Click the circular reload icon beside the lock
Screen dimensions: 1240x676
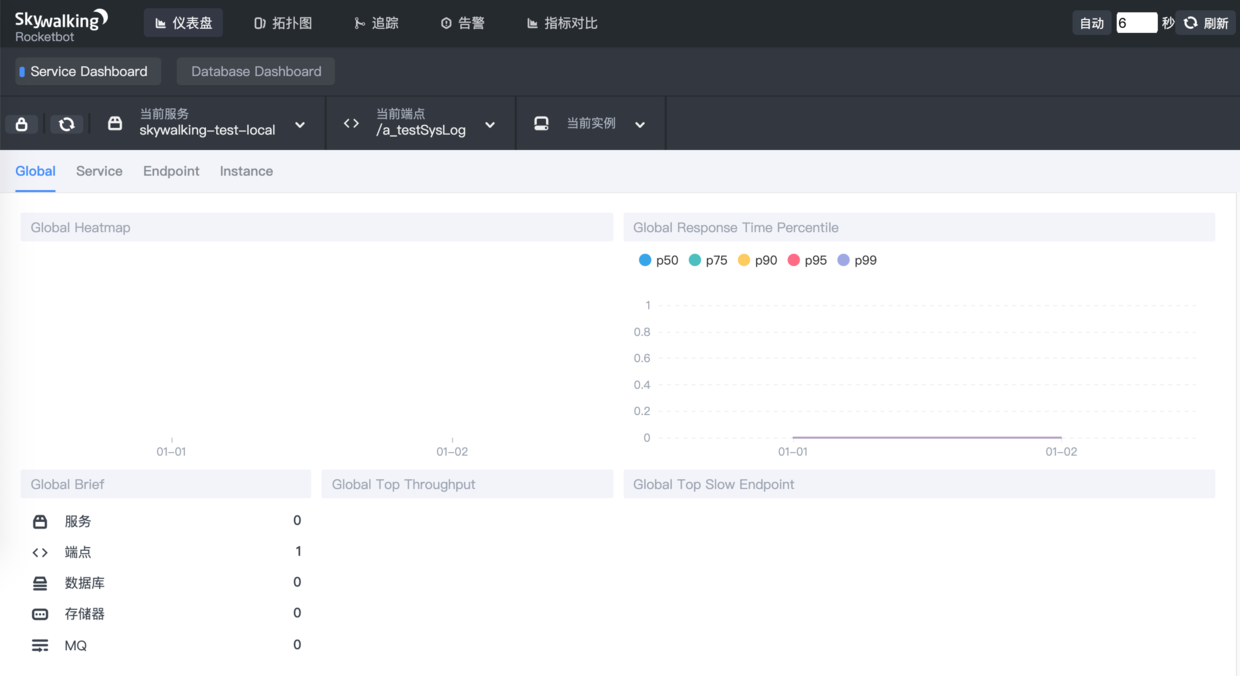pos(67,124)
